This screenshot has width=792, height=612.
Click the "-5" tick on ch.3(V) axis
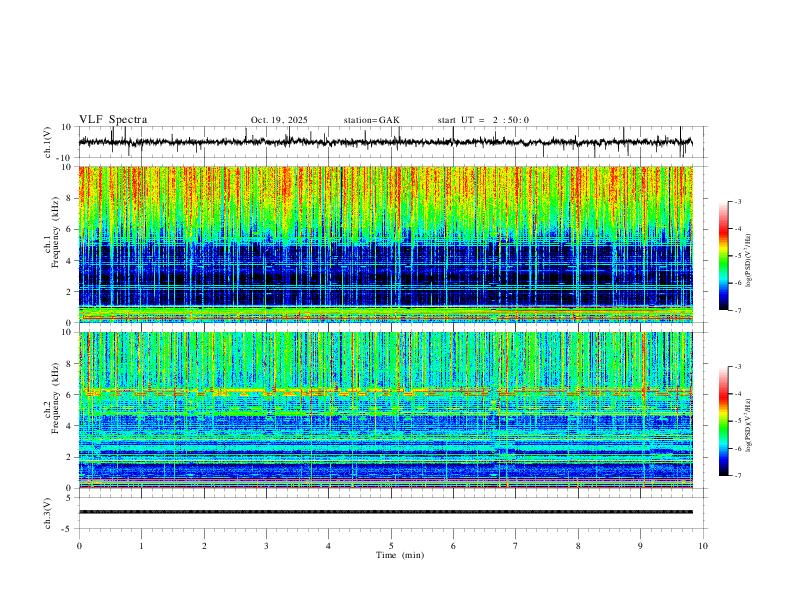(68, 529)
